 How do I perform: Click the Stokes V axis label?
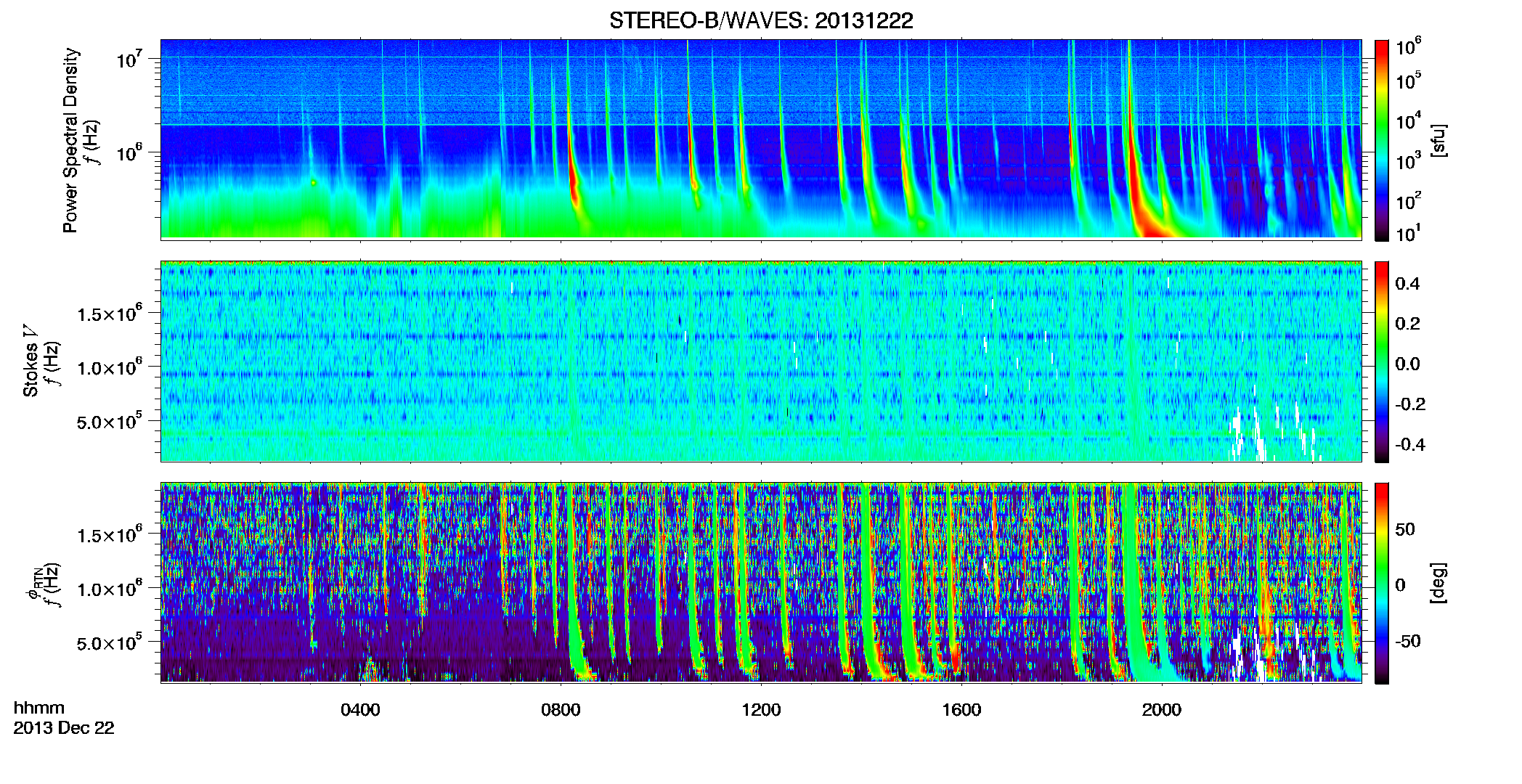coord(30,362)
